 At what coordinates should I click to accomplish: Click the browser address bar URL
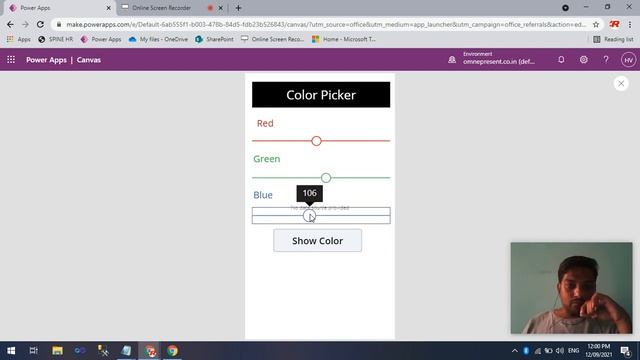[326, 24]
